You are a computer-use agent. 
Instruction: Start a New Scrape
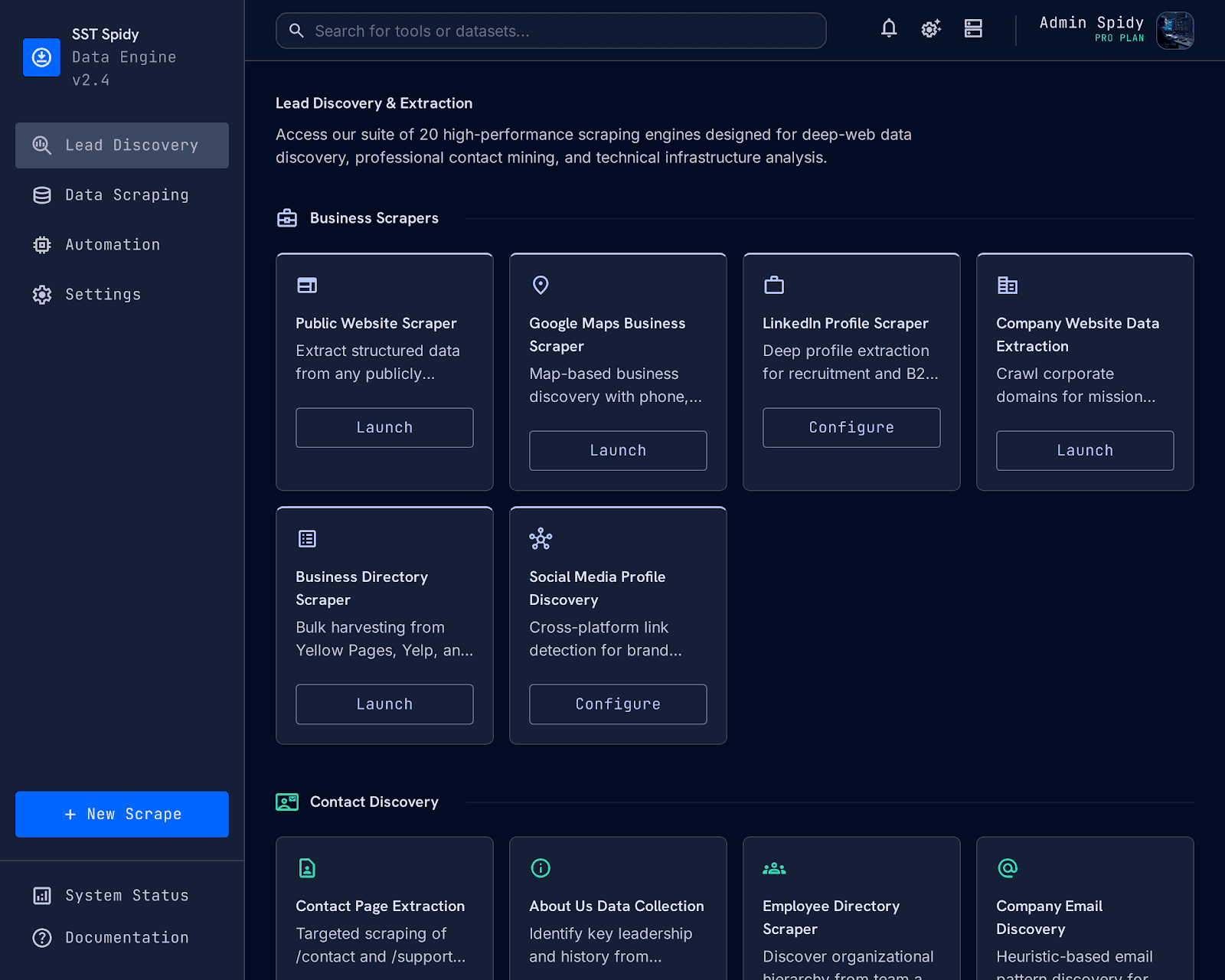pyautogui.click(x=122, y=815)
